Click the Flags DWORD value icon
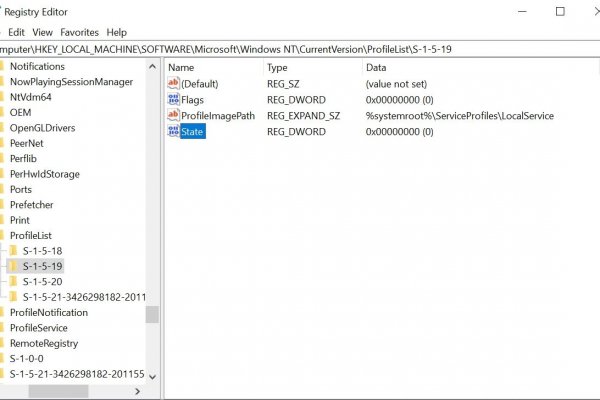 coord(173,100)
